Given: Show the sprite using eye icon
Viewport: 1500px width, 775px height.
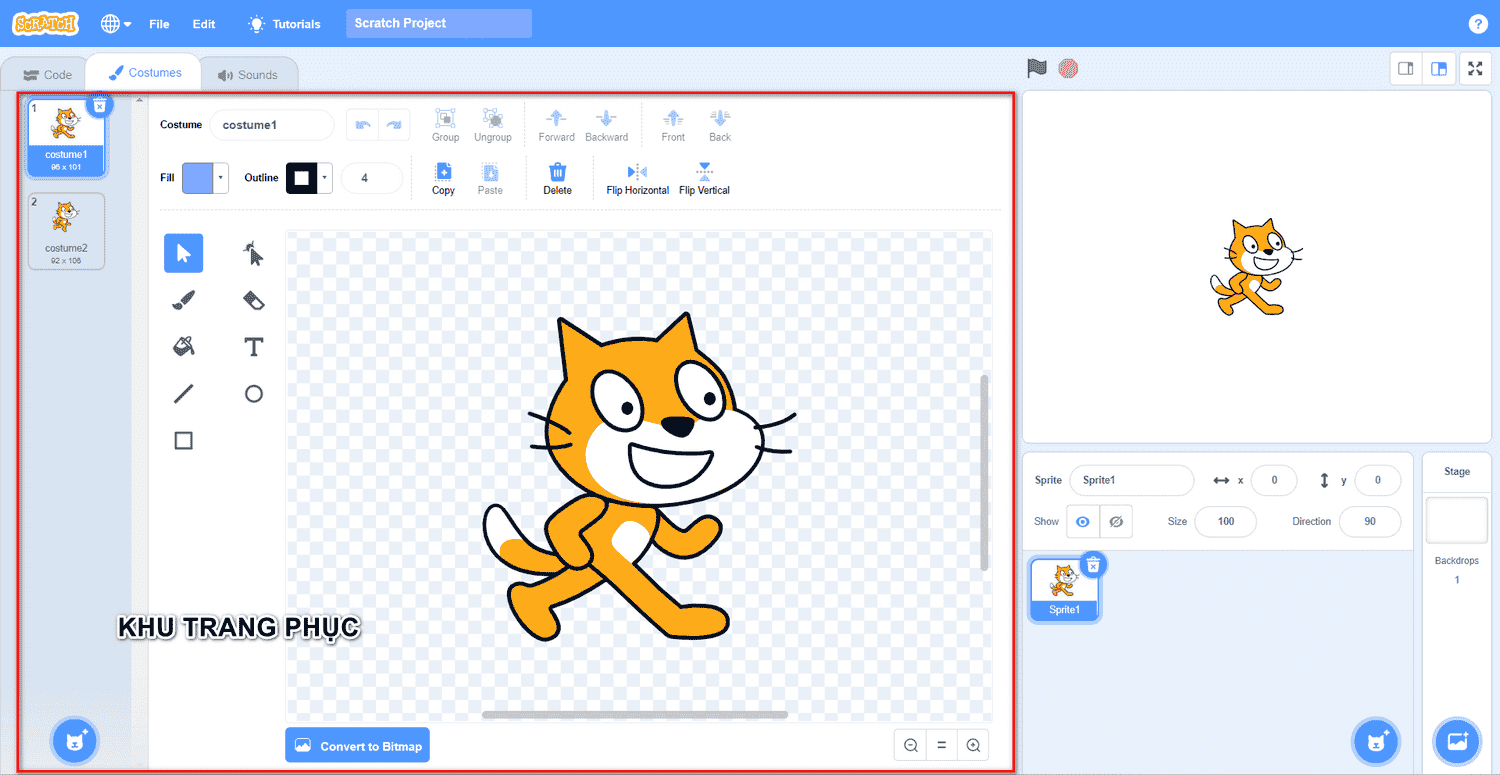Looking at the screenshot, I should click(1082, 521).
